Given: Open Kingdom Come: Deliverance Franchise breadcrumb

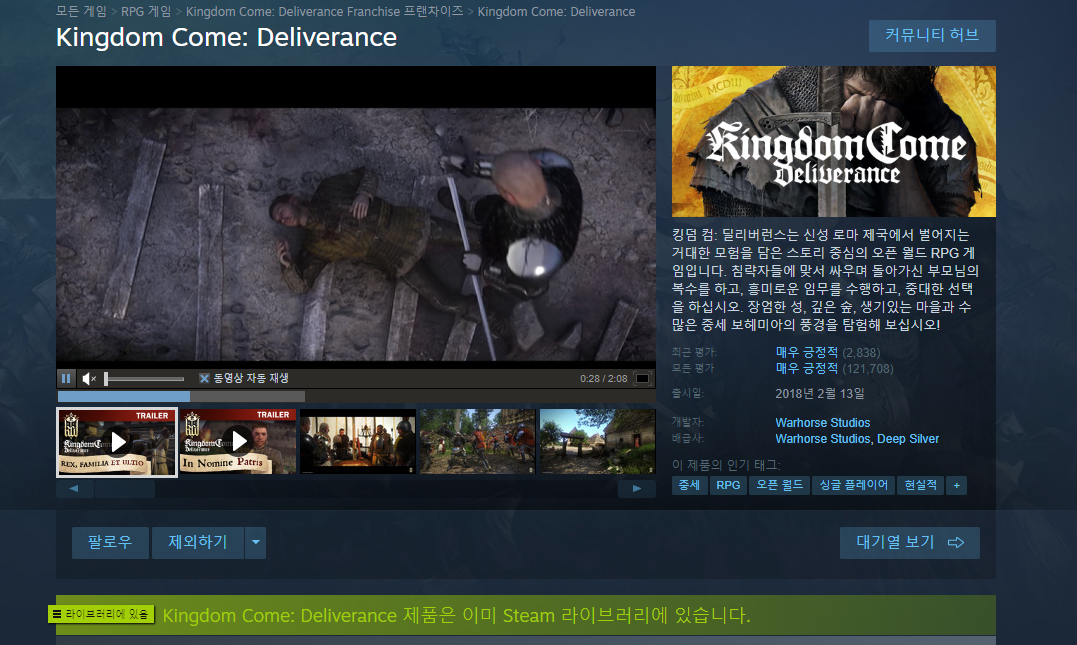Looking at the screenshot, I should click(324, 12).
